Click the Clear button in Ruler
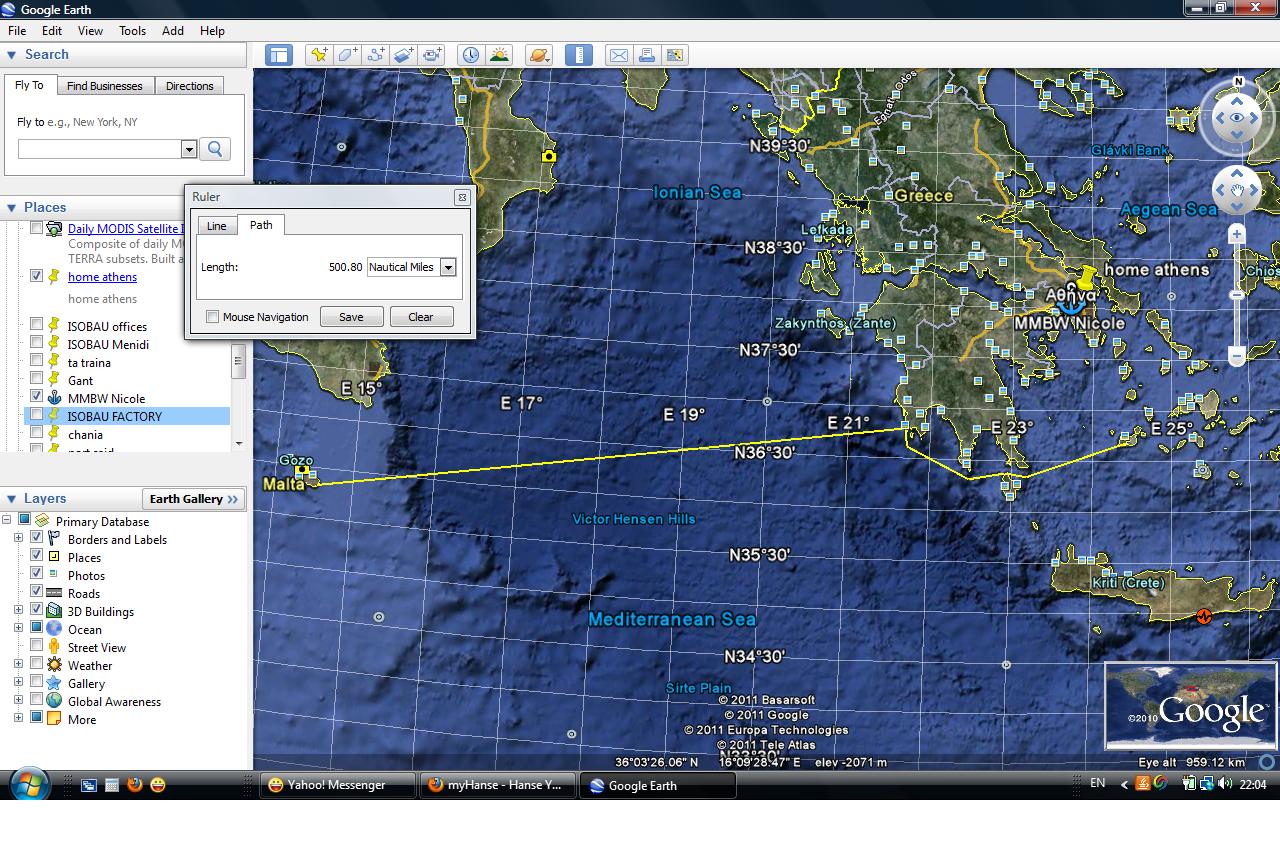Image resolution: width=1280 pixels, height=862 pixels. 420,317
